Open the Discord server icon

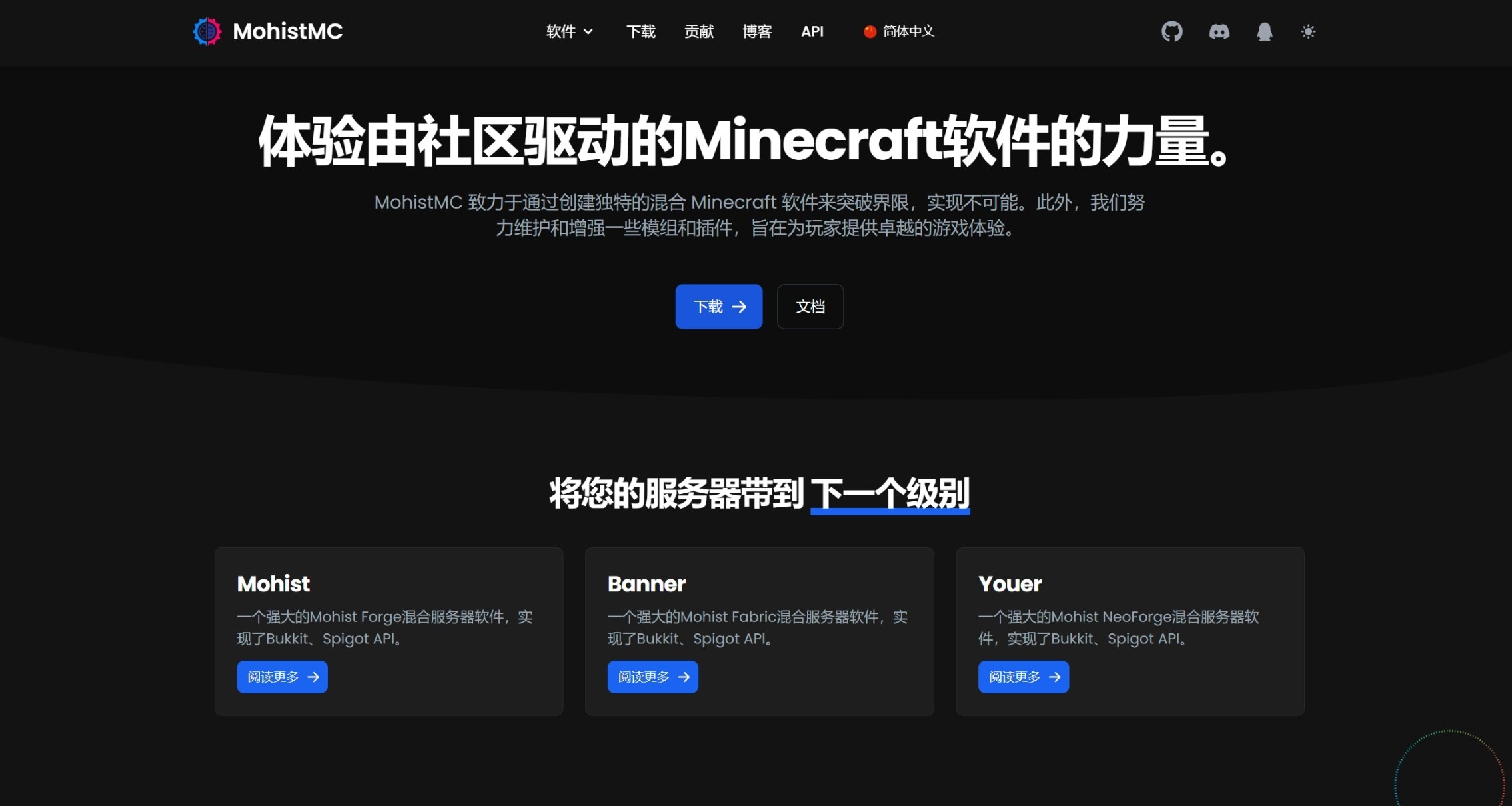[x=1219, y=31]
